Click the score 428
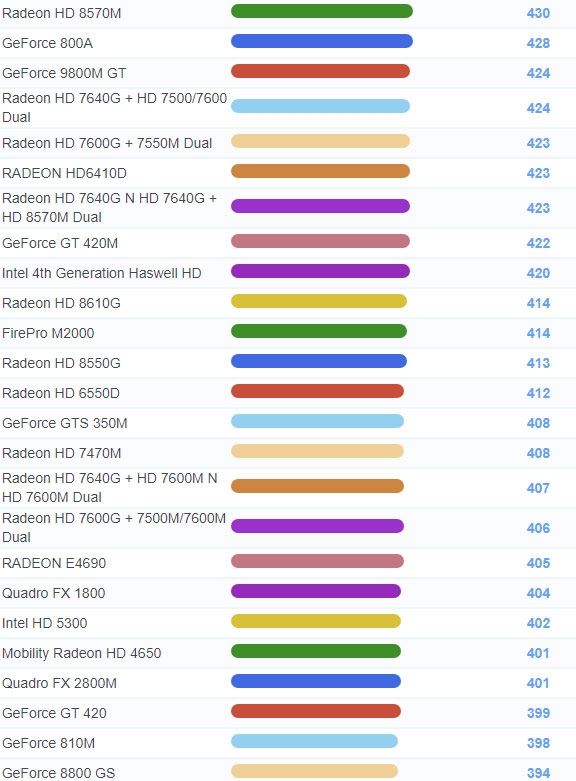This screenshot has height=781, width=576. tap(538, 43)
